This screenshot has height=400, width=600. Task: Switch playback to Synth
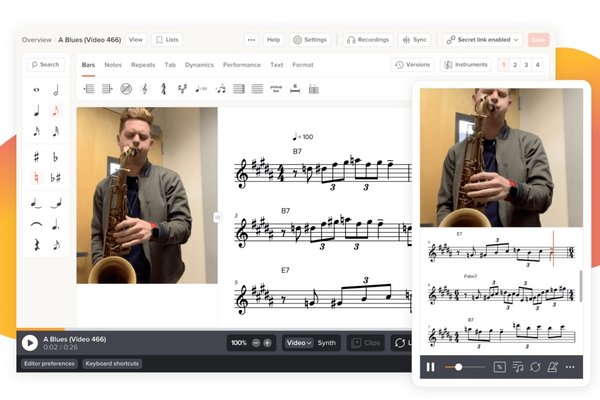coord(326,343)
